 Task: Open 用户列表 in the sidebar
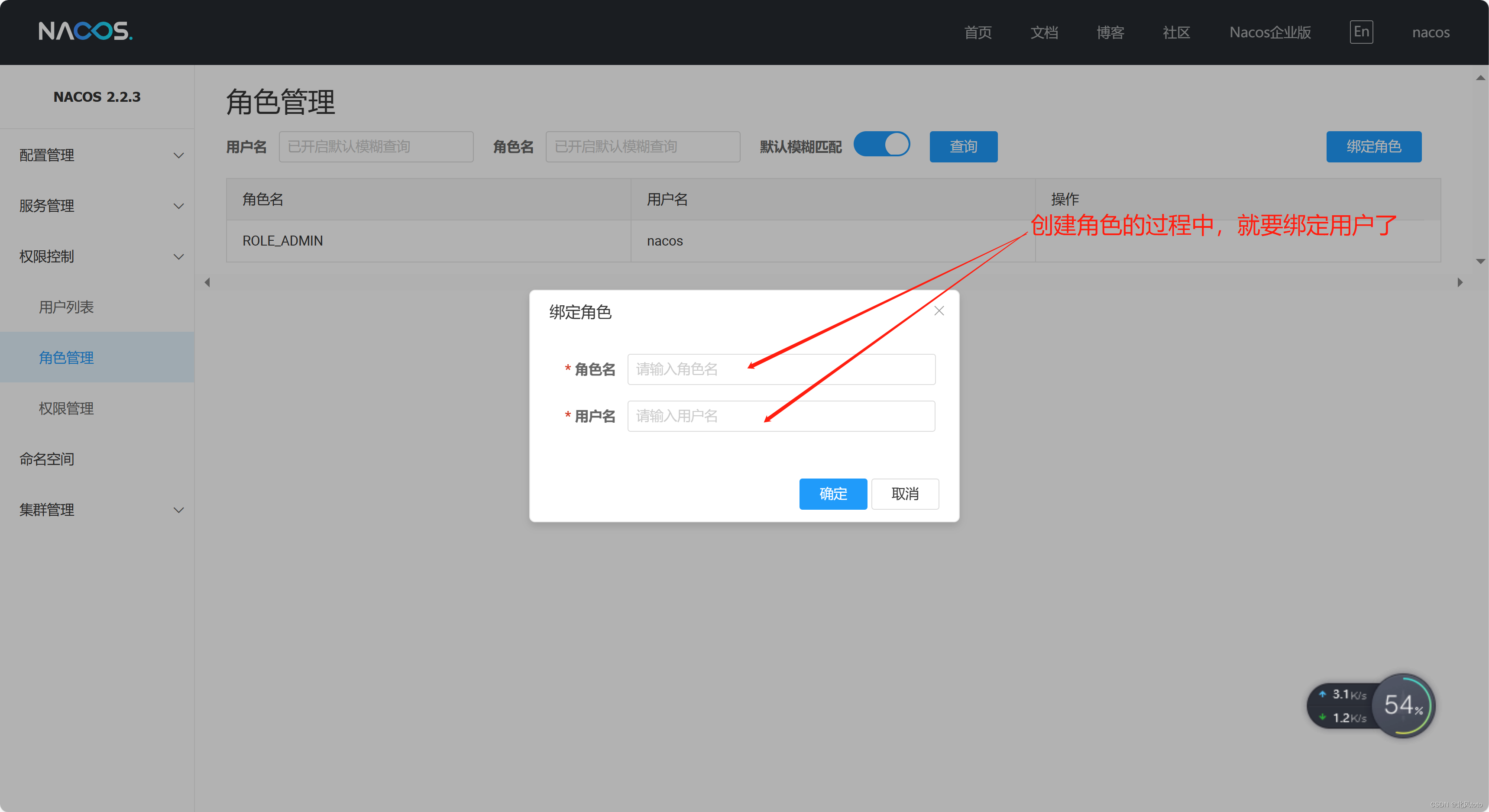97,307
